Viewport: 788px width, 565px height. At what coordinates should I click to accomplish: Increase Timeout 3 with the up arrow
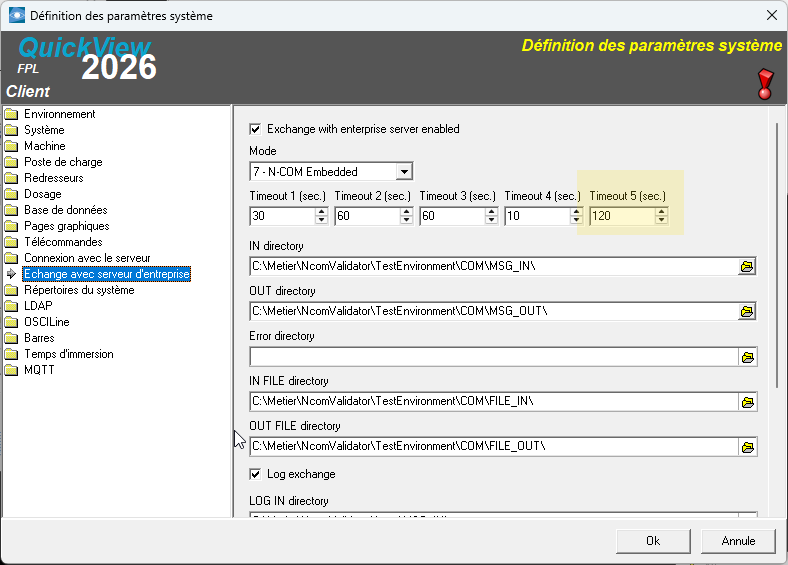(491, 212)
